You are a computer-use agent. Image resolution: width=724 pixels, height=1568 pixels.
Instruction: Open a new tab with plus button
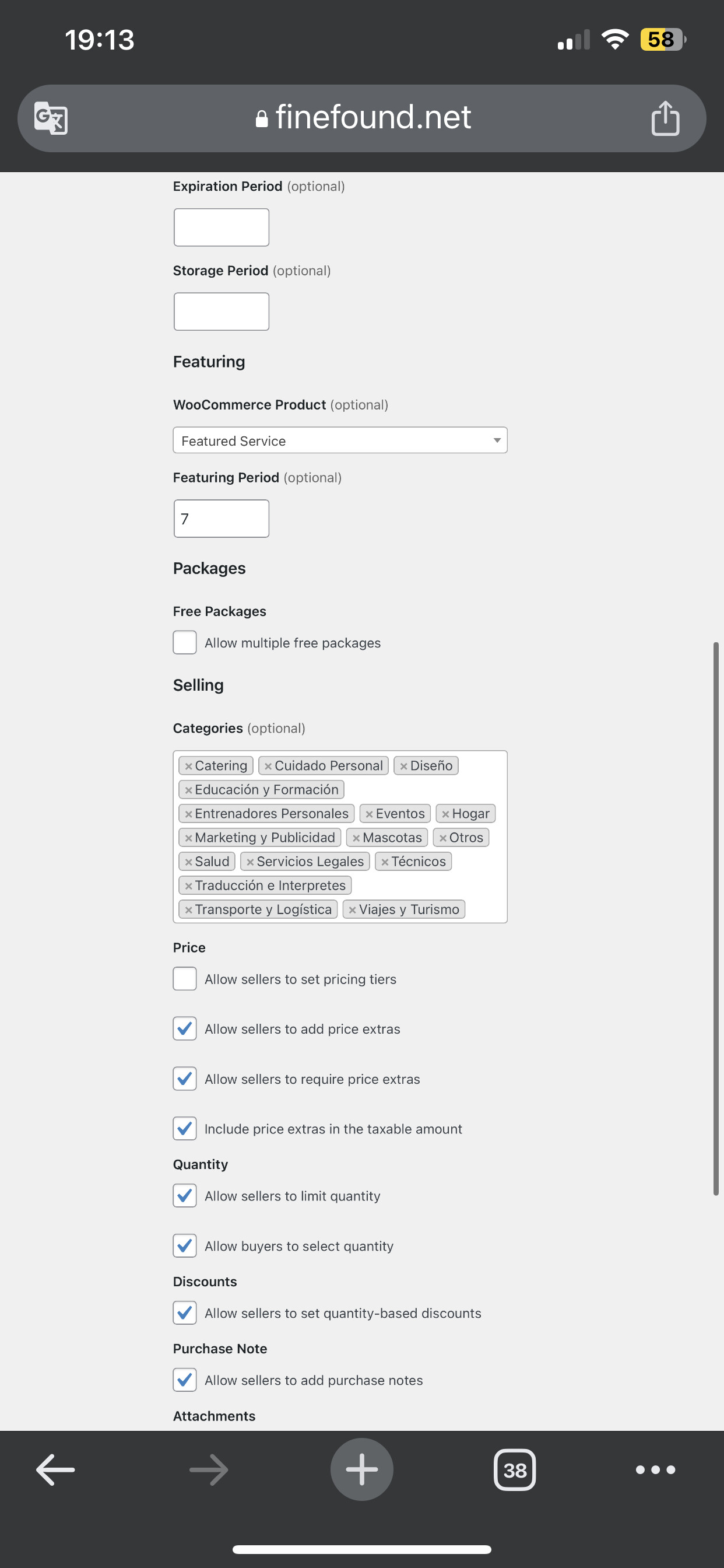pos(362,1469)
